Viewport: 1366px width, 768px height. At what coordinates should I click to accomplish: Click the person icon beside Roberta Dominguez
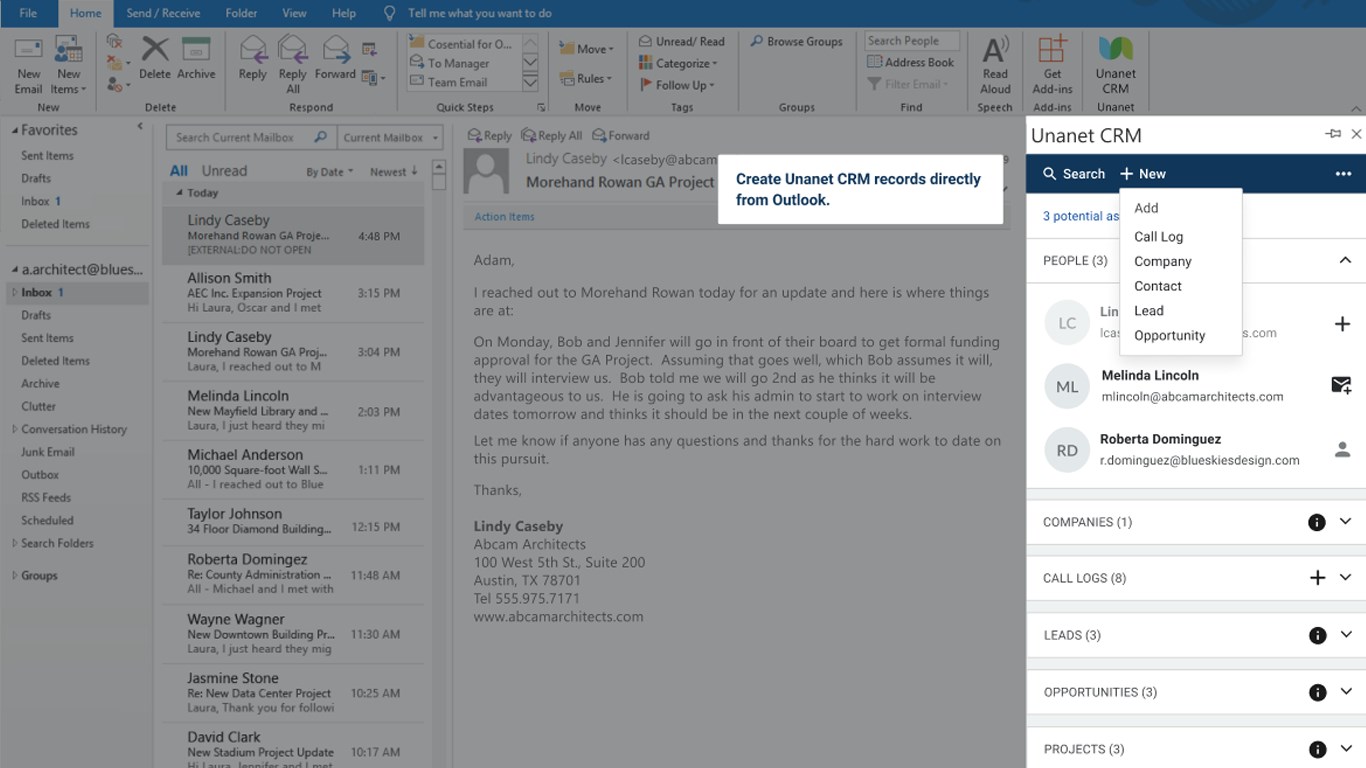1342,450
